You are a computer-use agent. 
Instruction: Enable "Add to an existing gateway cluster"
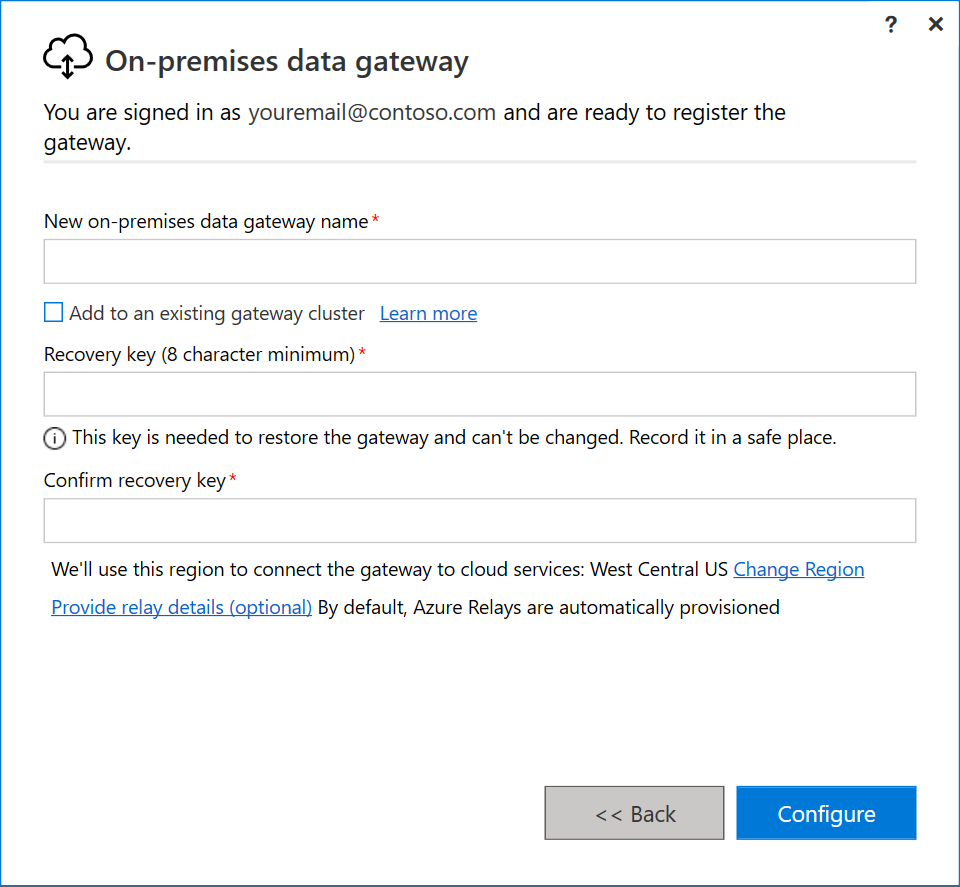coord(53,312)
